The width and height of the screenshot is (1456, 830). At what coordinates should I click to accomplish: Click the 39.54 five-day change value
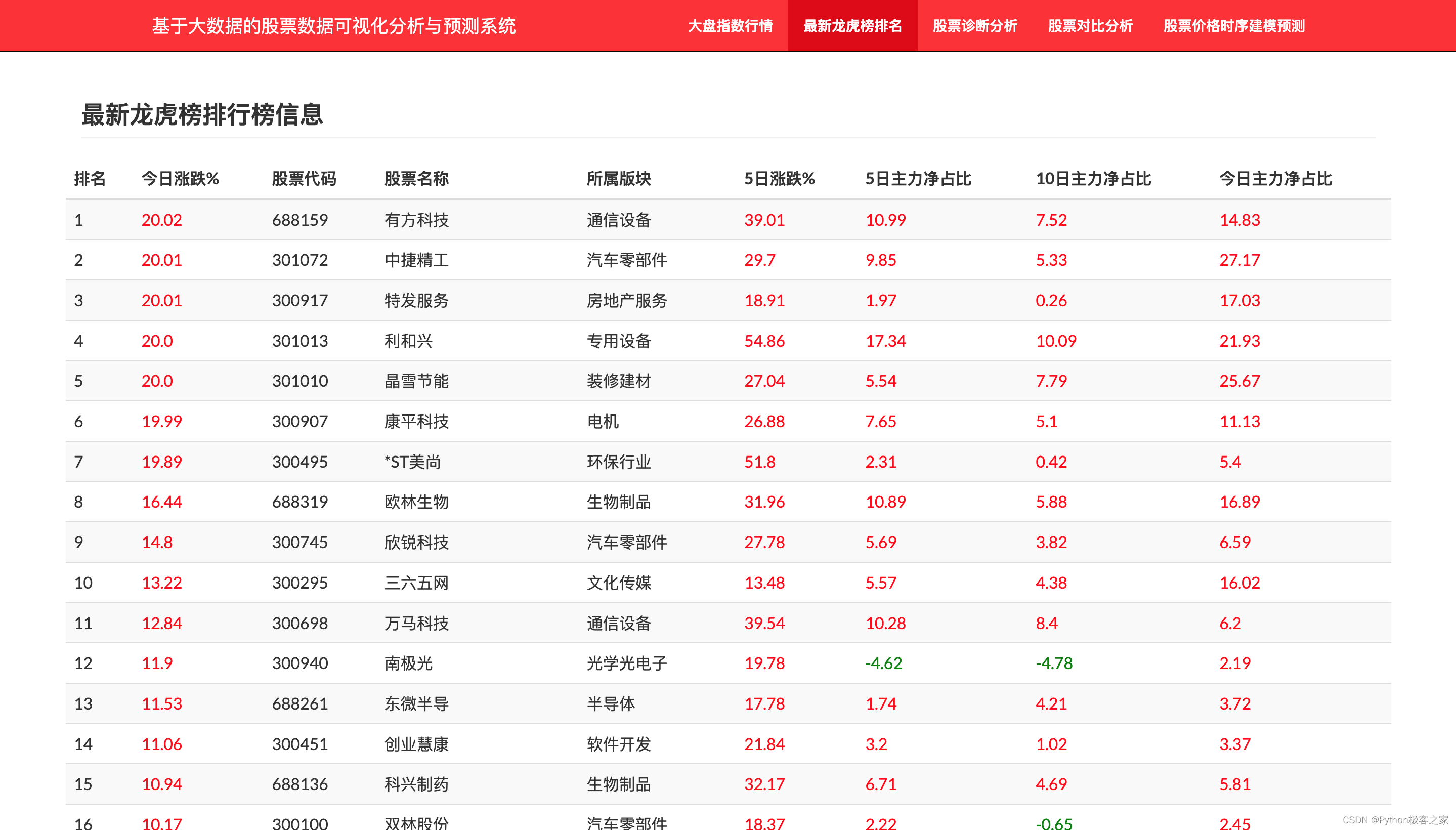[x=764, y=623]
